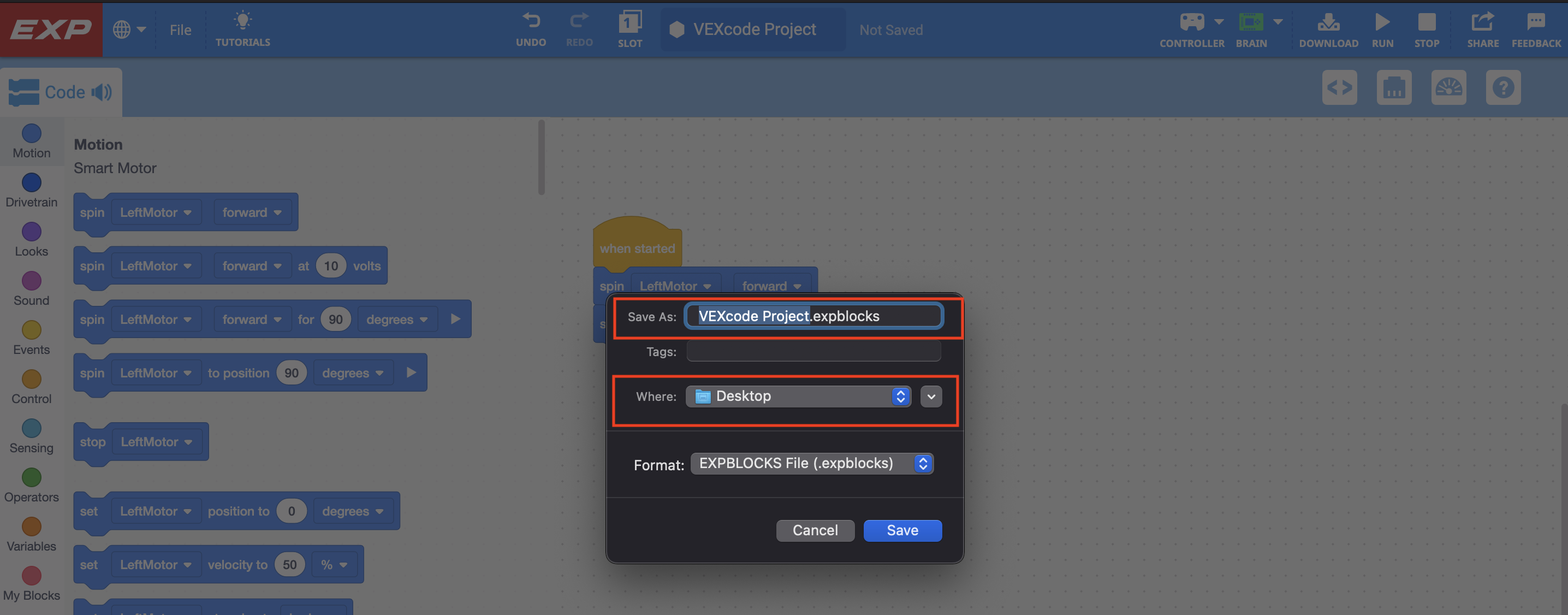The image size is (1568, 615).
Task: Click the Not Saved status text
Action: [x=890, y=30]
